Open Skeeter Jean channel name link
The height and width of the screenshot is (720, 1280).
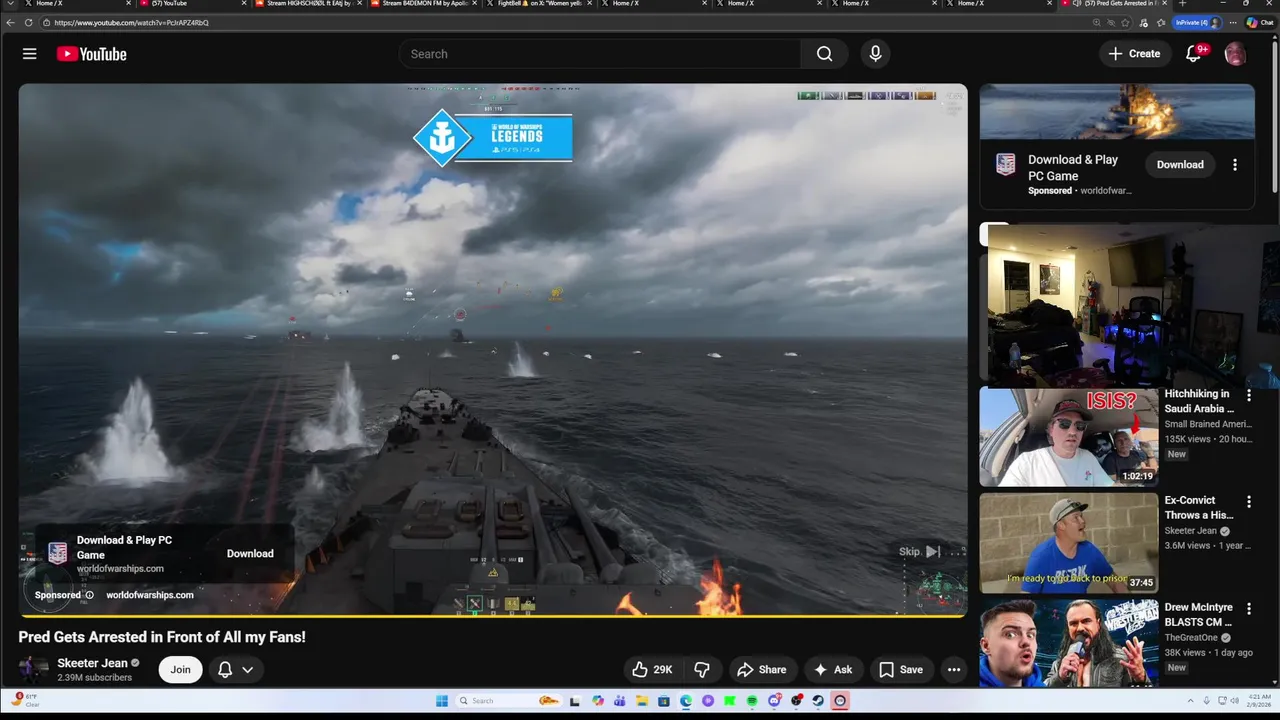pos(92,663)
